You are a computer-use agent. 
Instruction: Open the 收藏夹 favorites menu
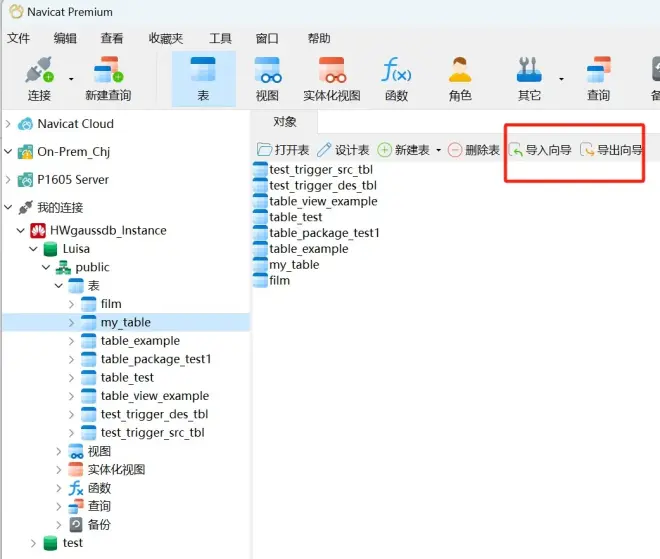point(166,38)
